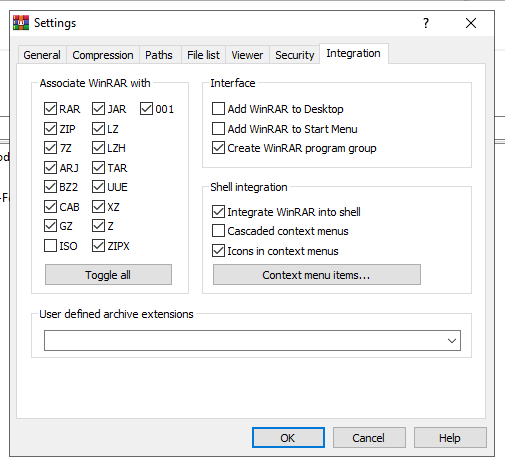
Task: Disable Icons in context menus
Action: 218,251
